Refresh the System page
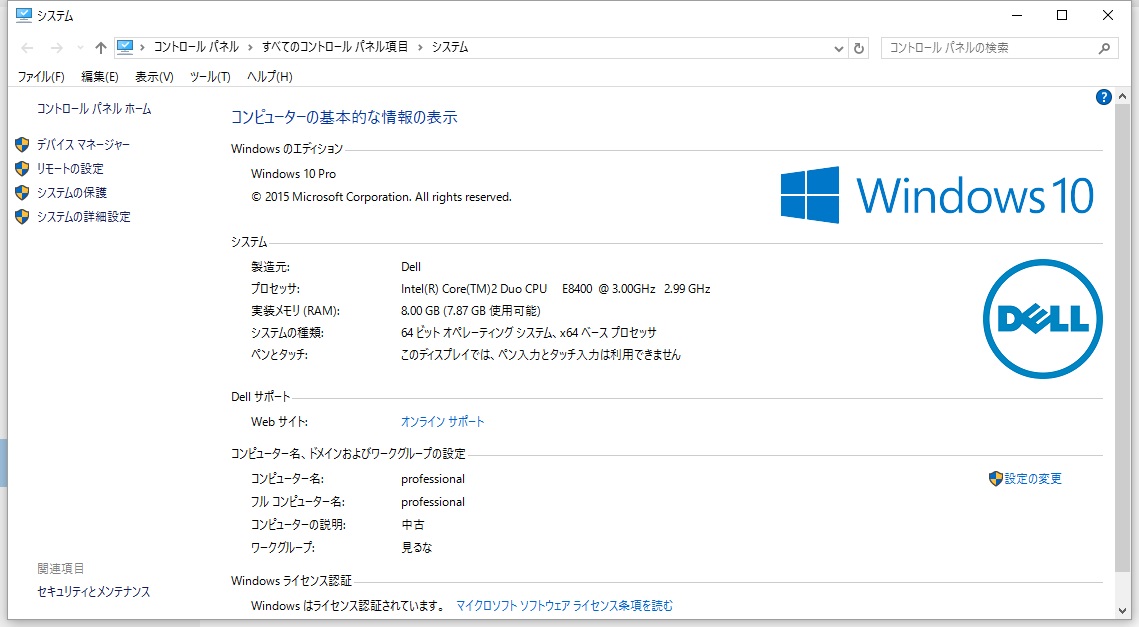The height and width of the screenshot is (627, 1139). [859, 49]
